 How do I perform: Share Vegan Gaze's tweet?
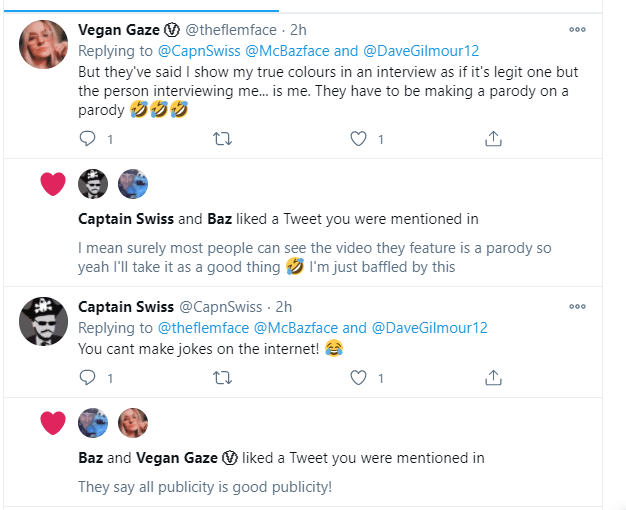click(493, 139)
